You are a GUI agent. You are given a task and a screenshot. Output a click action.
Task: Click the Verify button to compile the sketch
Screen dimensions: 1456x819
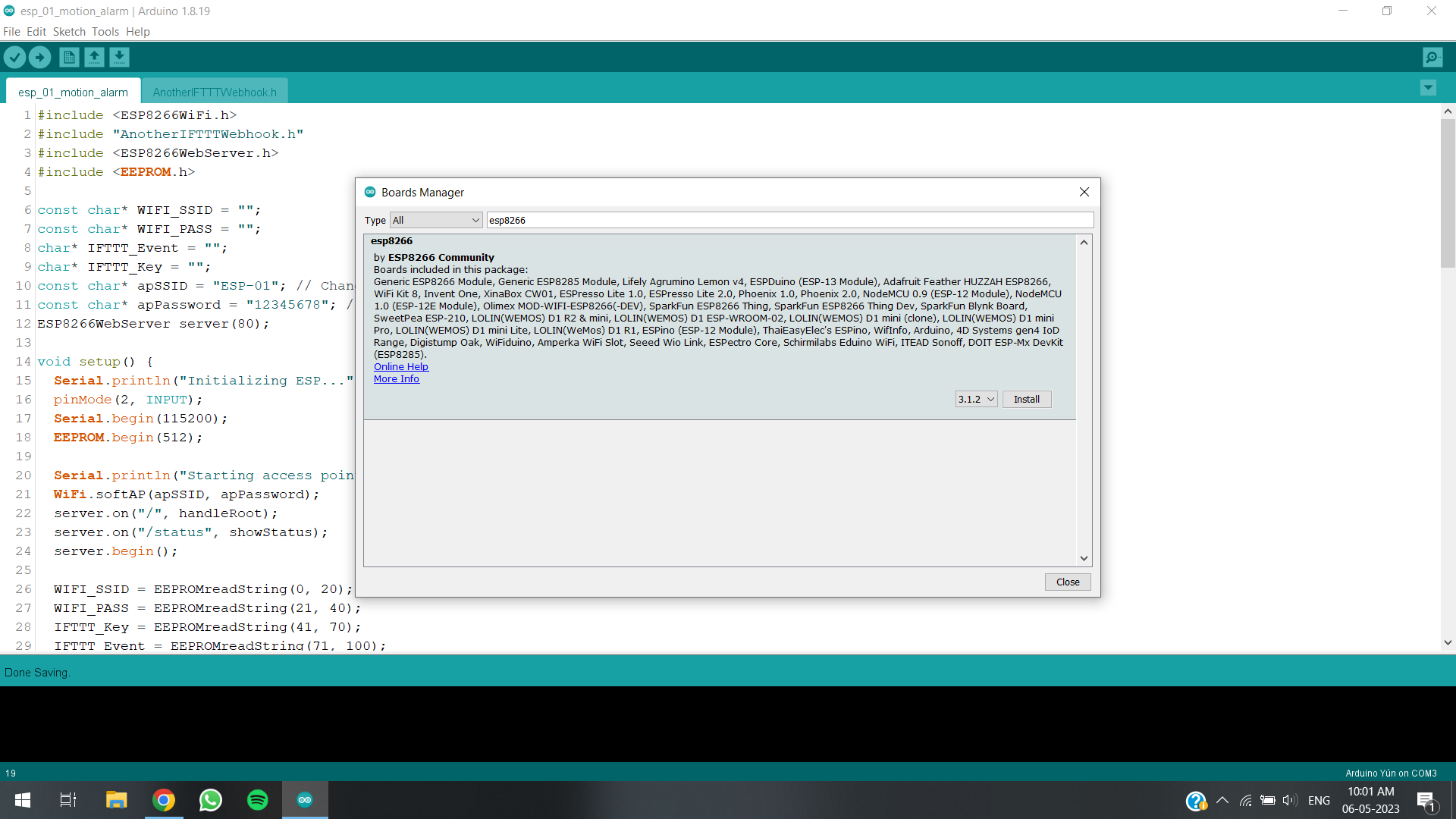pyautogui.click(x=14, y=57)
